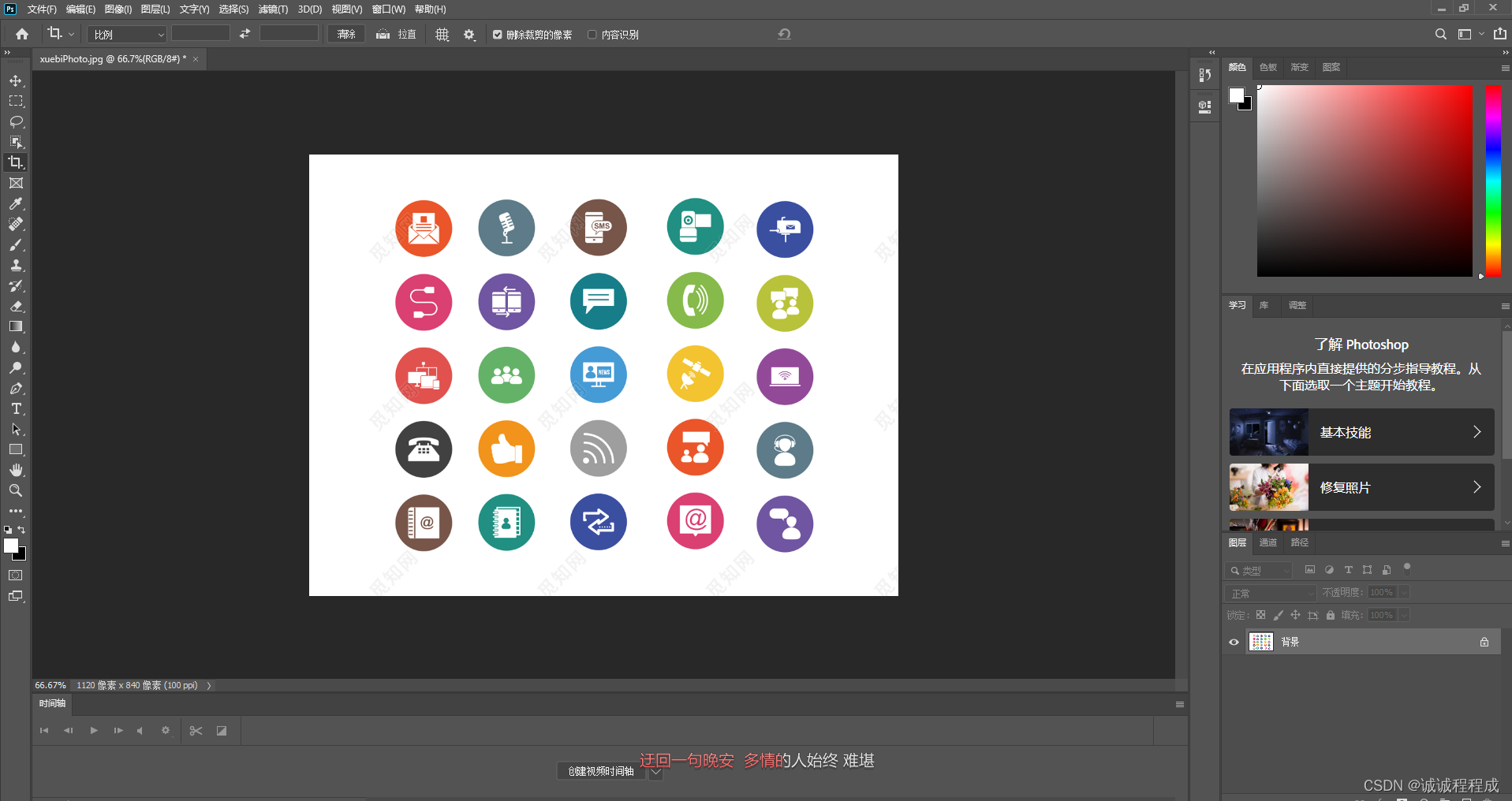Image resolution: width=1512 pixels, height=801 pixels.
Task: Toggle type layer filter in Layers panel
Action: [x=1349, y=569]
